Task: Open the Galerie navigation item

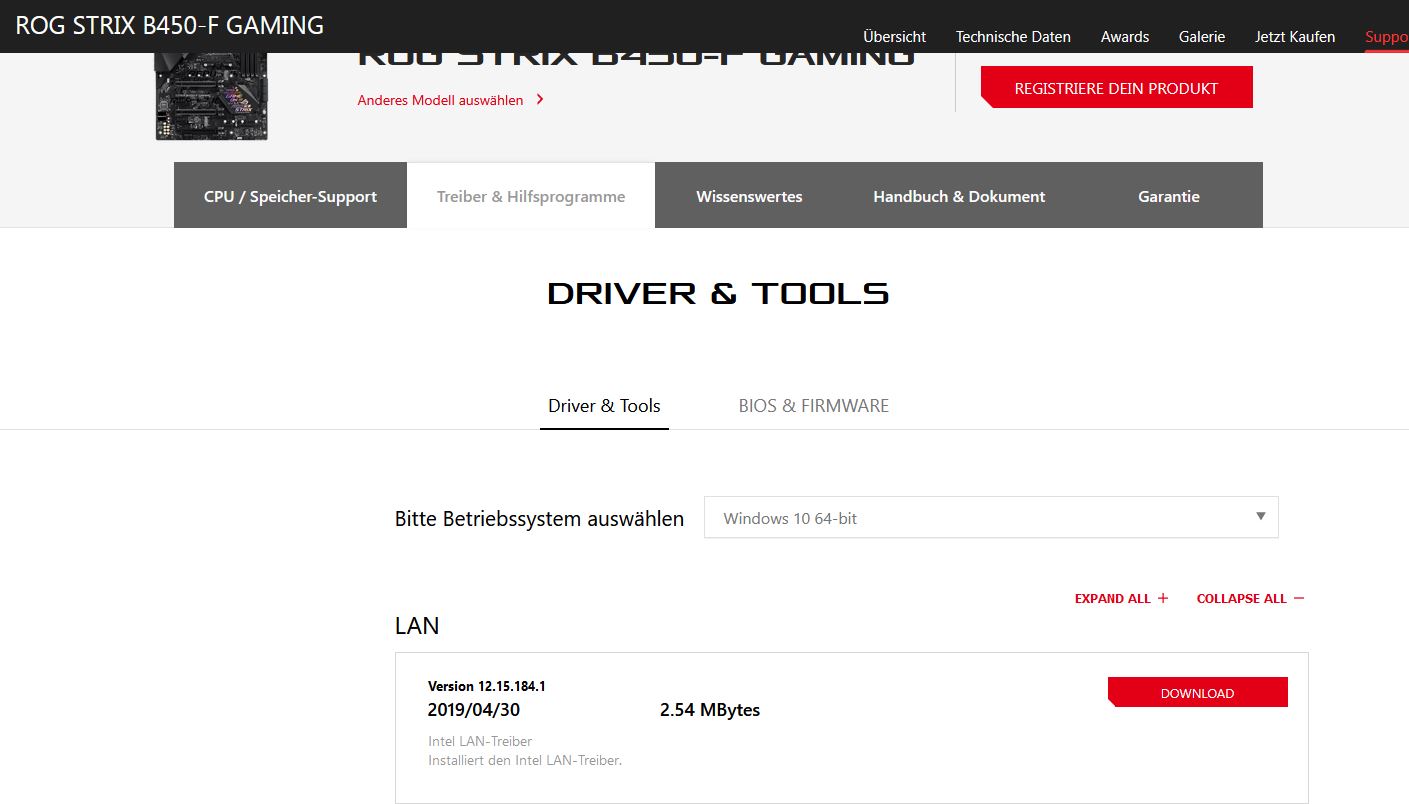Action: tap(1201, 36)
